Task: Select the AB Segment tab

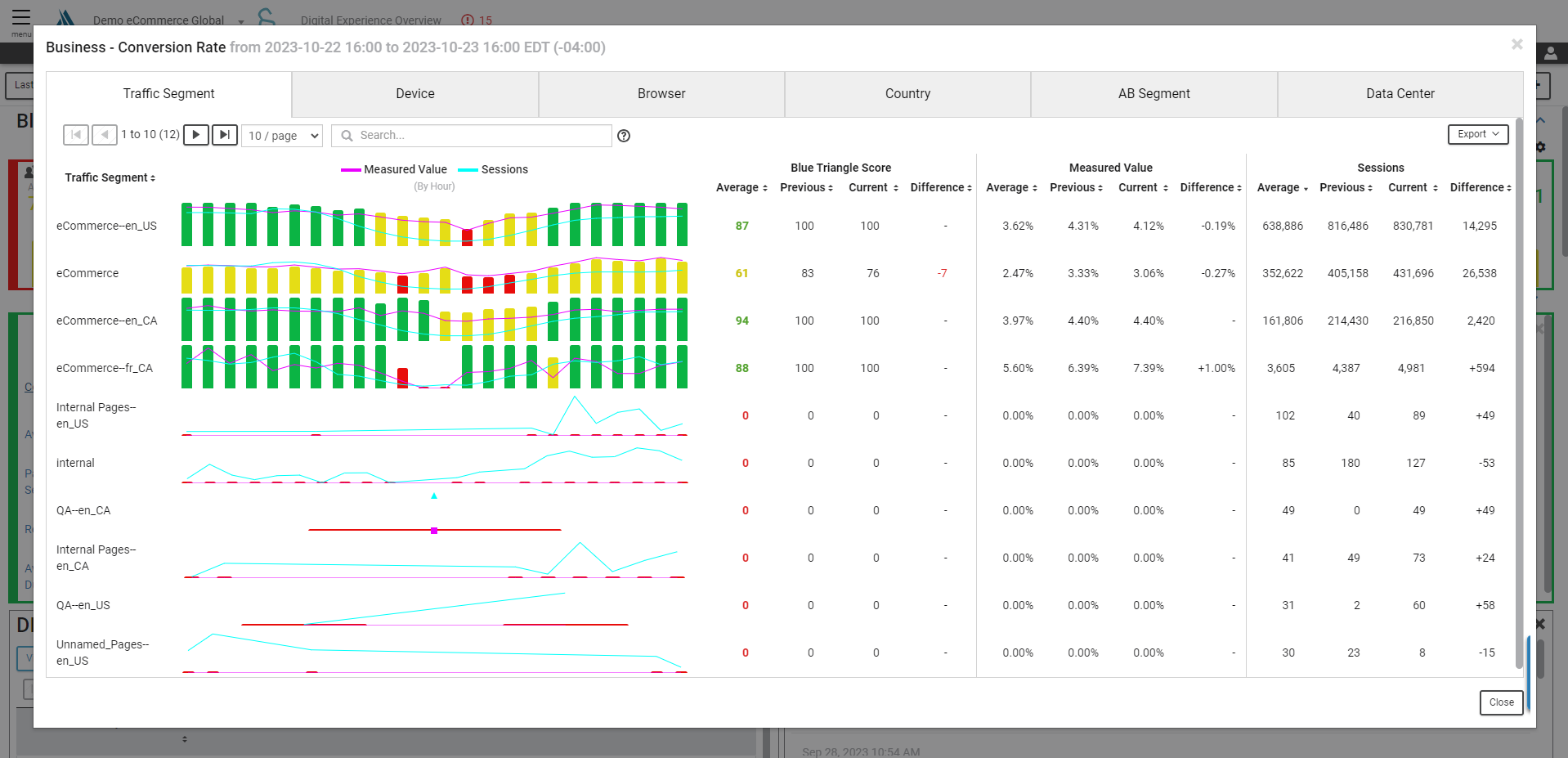Action: pyautogui.click(x=1154, y=94)
